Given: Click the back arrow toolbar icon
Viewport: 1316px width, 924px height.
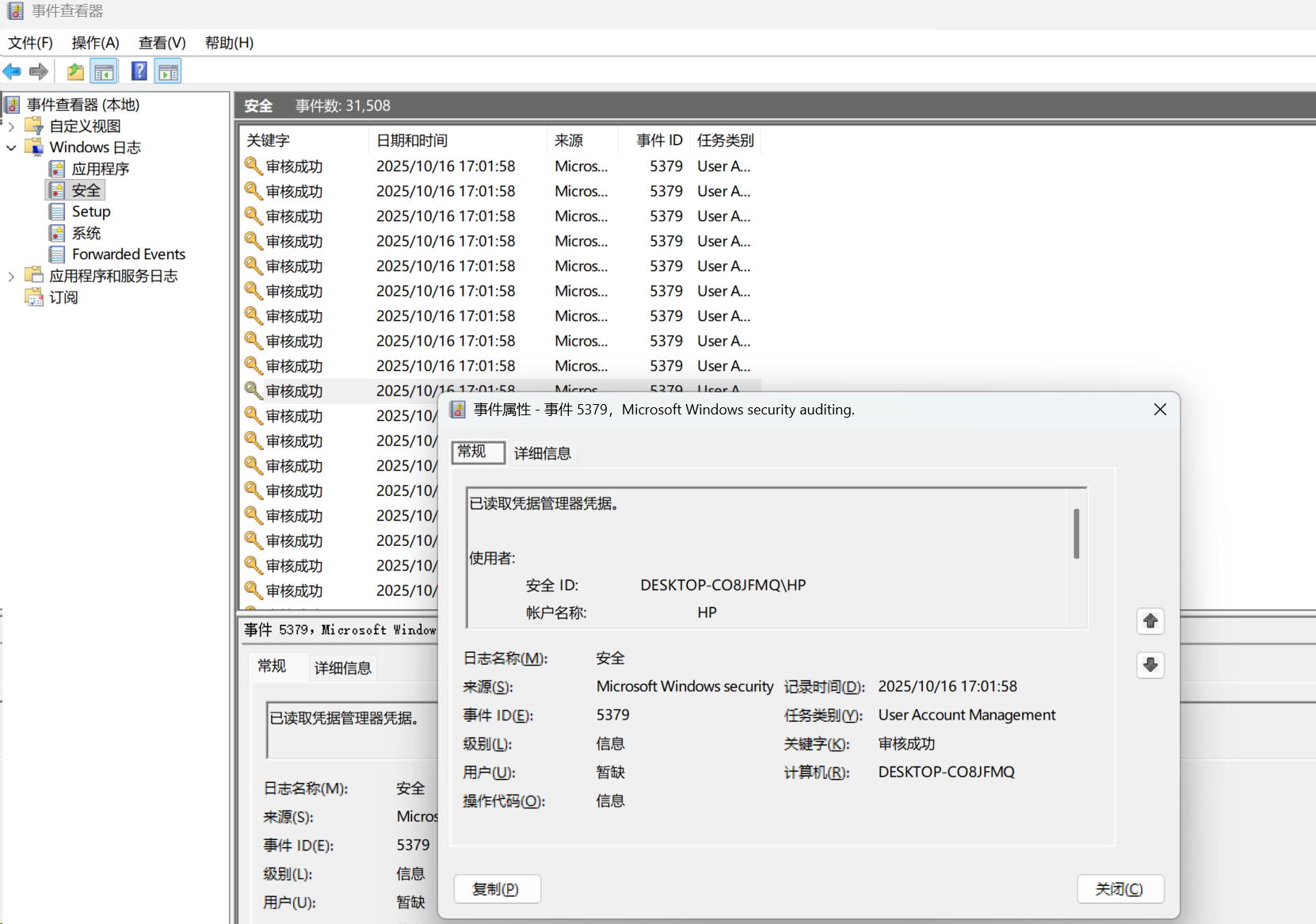Looking at the screenshot, I should (12, 72).
